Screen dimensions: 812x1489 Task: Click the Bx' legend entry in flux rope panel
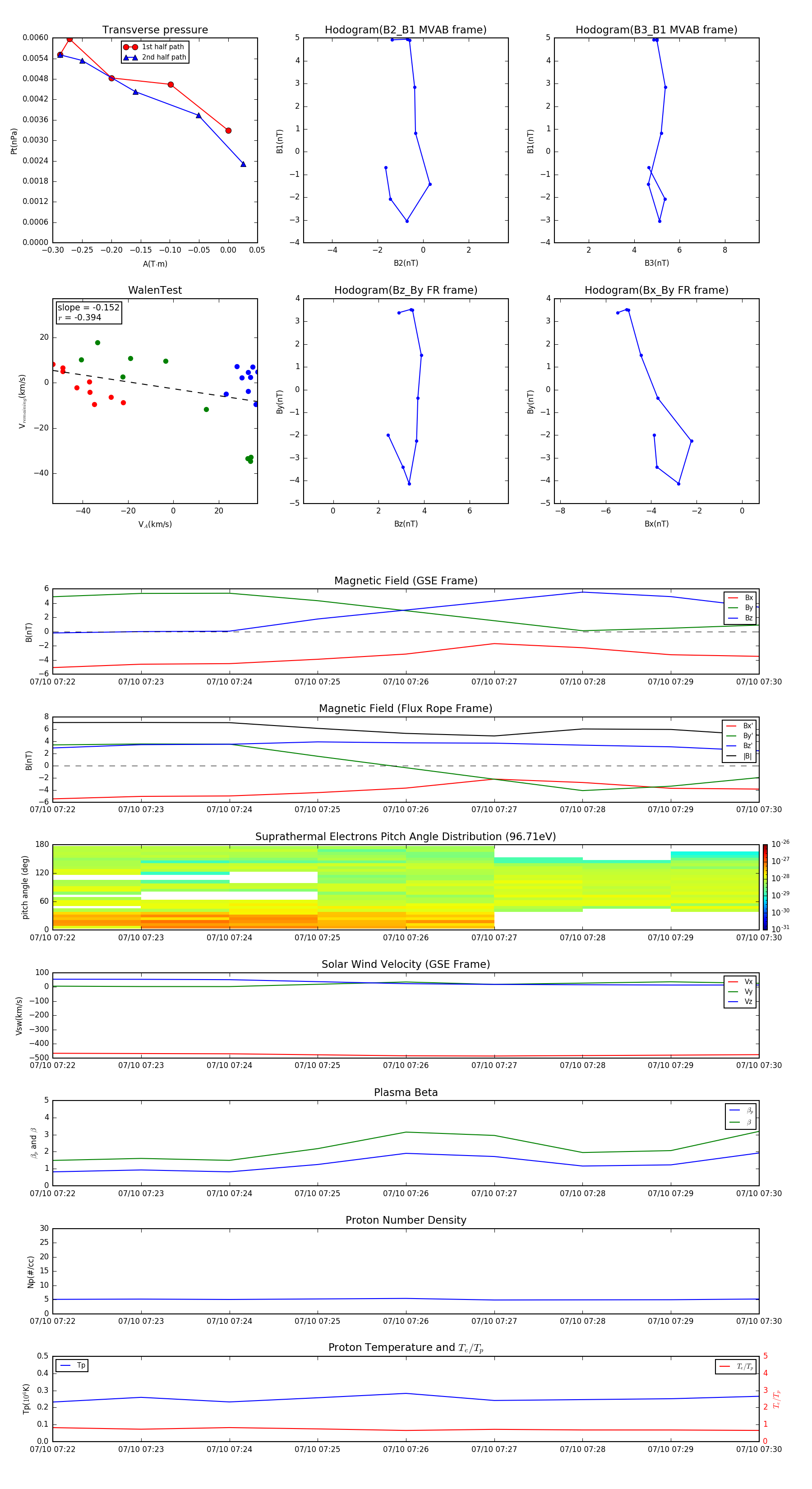[x=739, y=726]
